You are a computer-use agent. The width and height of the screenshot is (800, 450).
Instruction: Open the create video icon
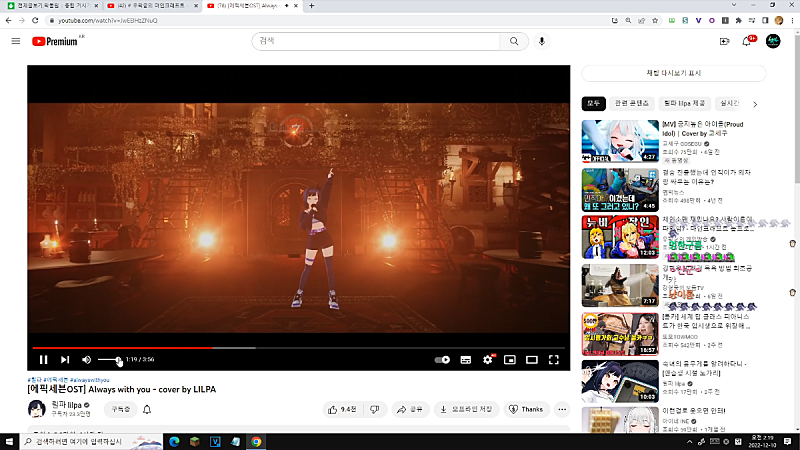tap(724, 41)
